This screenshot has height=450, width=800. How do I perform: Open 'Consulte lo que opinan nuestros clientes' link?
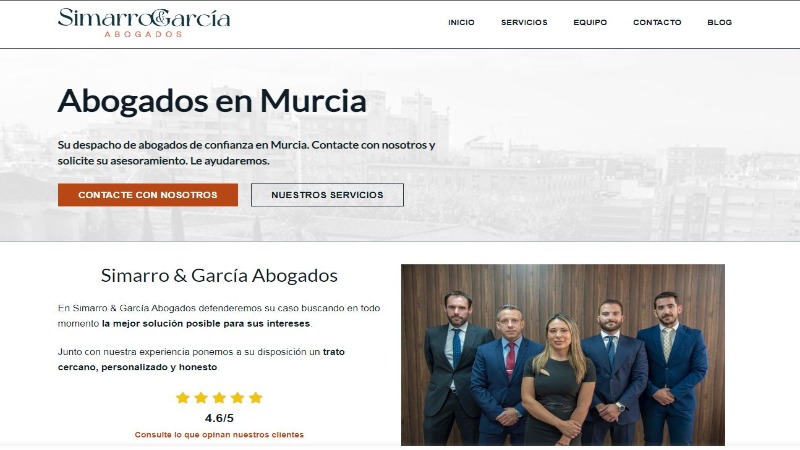[x=219, y=435]
